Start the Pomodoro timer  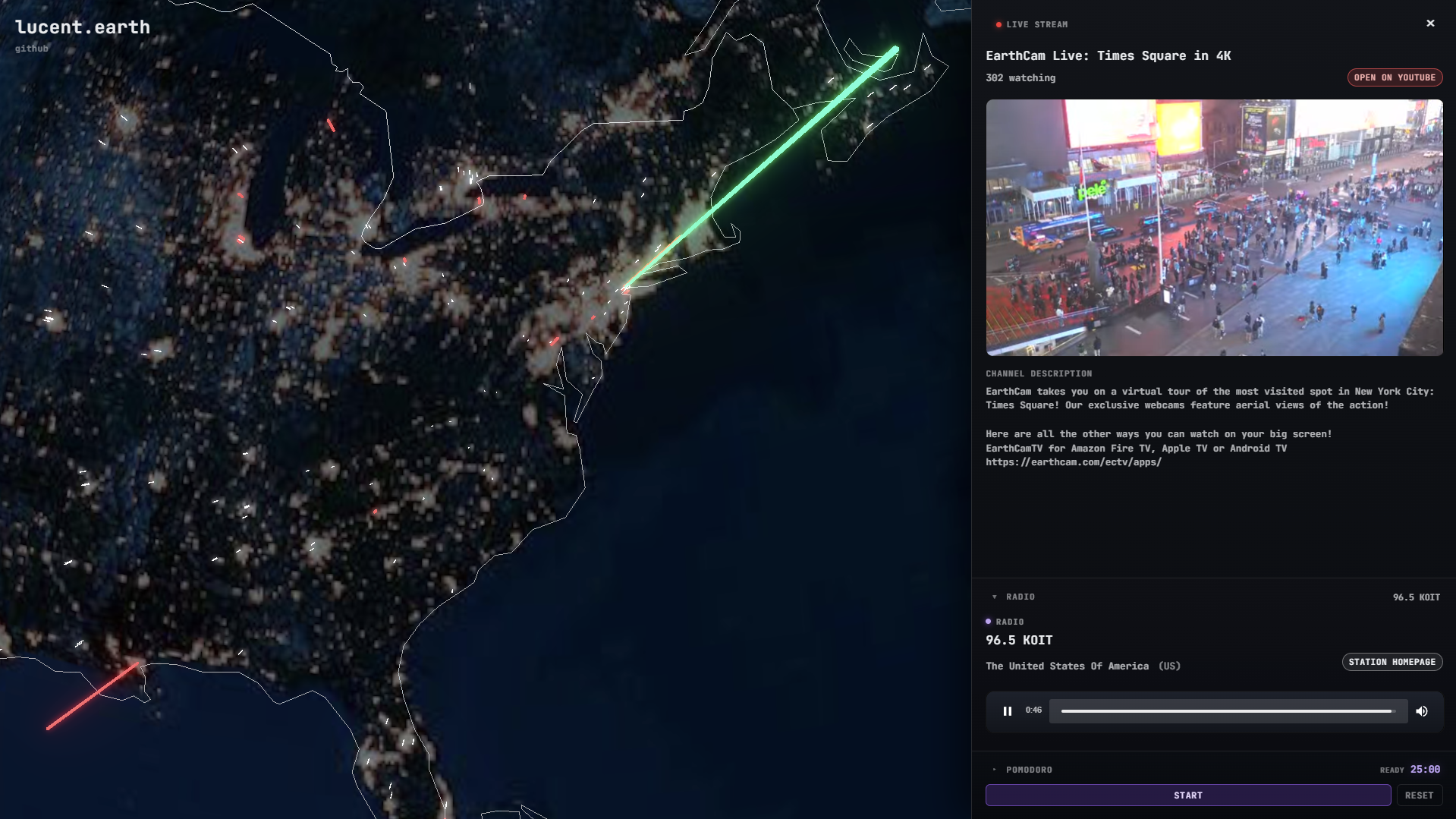pos(1188,795)
